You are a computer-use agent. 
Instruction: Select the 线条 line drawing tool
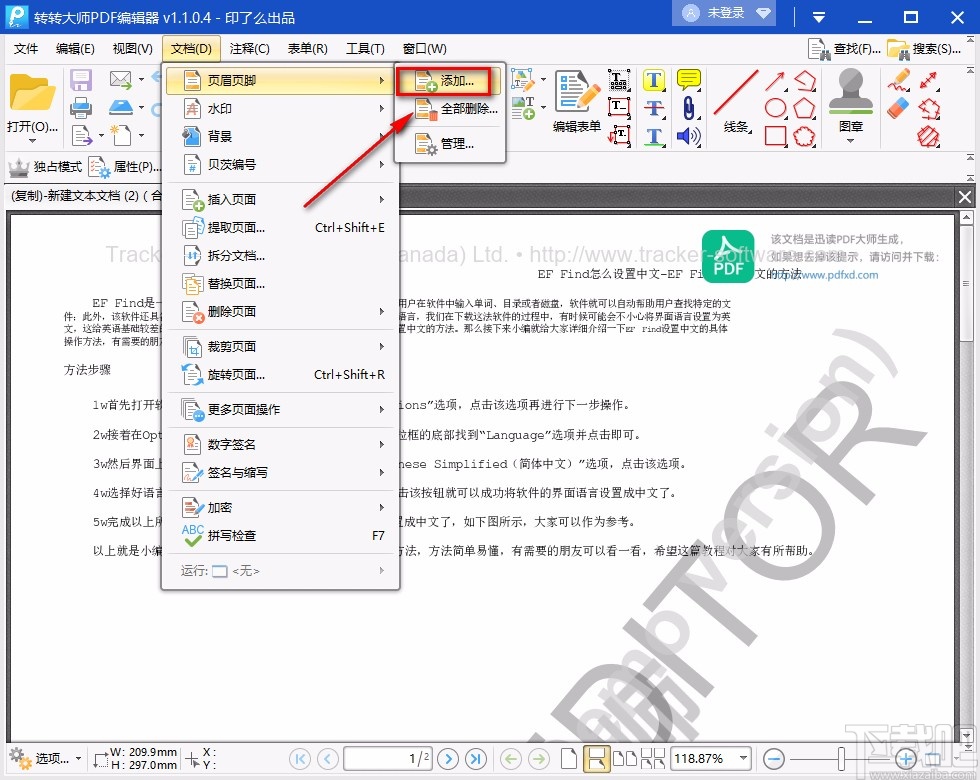point(736,100)
